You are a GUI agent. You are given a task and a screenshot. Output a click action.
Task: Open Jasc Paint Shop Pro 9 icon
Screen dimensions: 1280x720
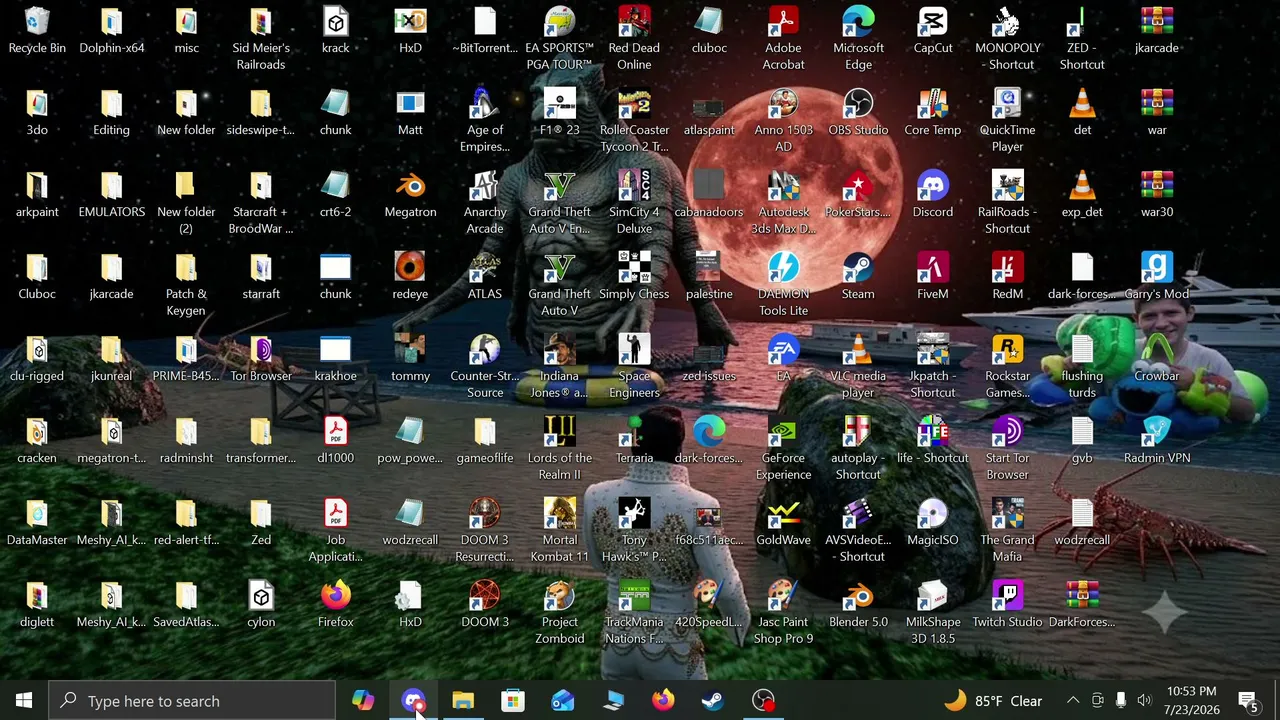point(783,613)
